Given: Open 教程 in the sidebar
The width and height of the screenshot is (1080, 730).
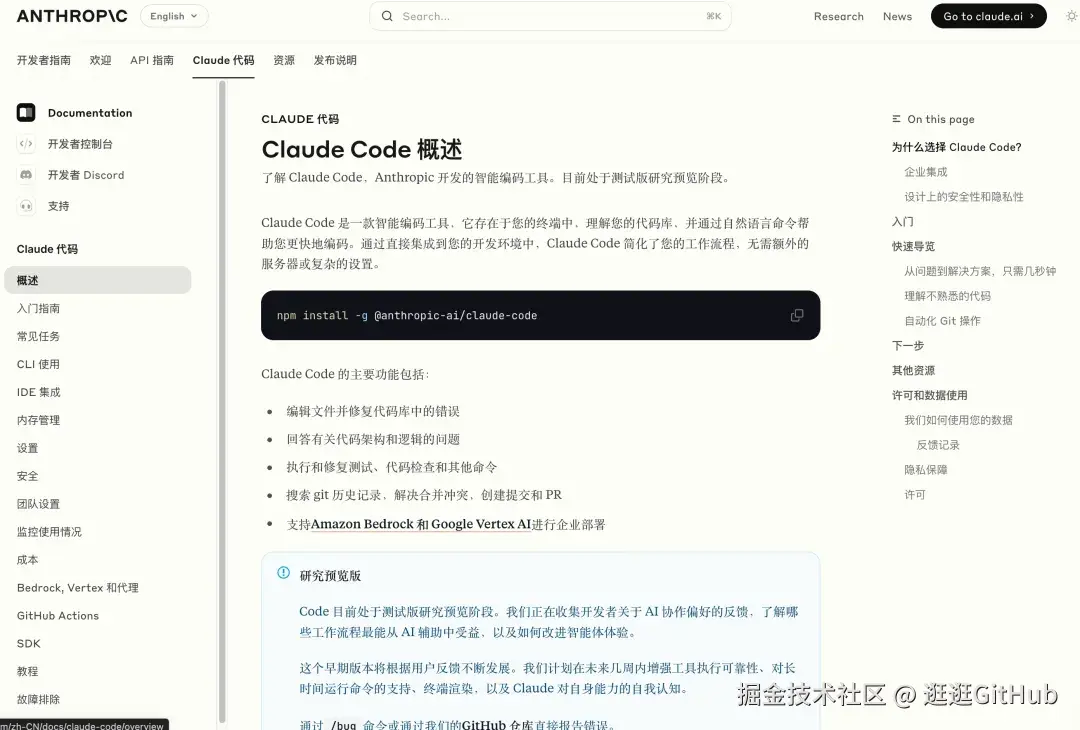Looking at the screenshot, I should (x=28, y=671).
